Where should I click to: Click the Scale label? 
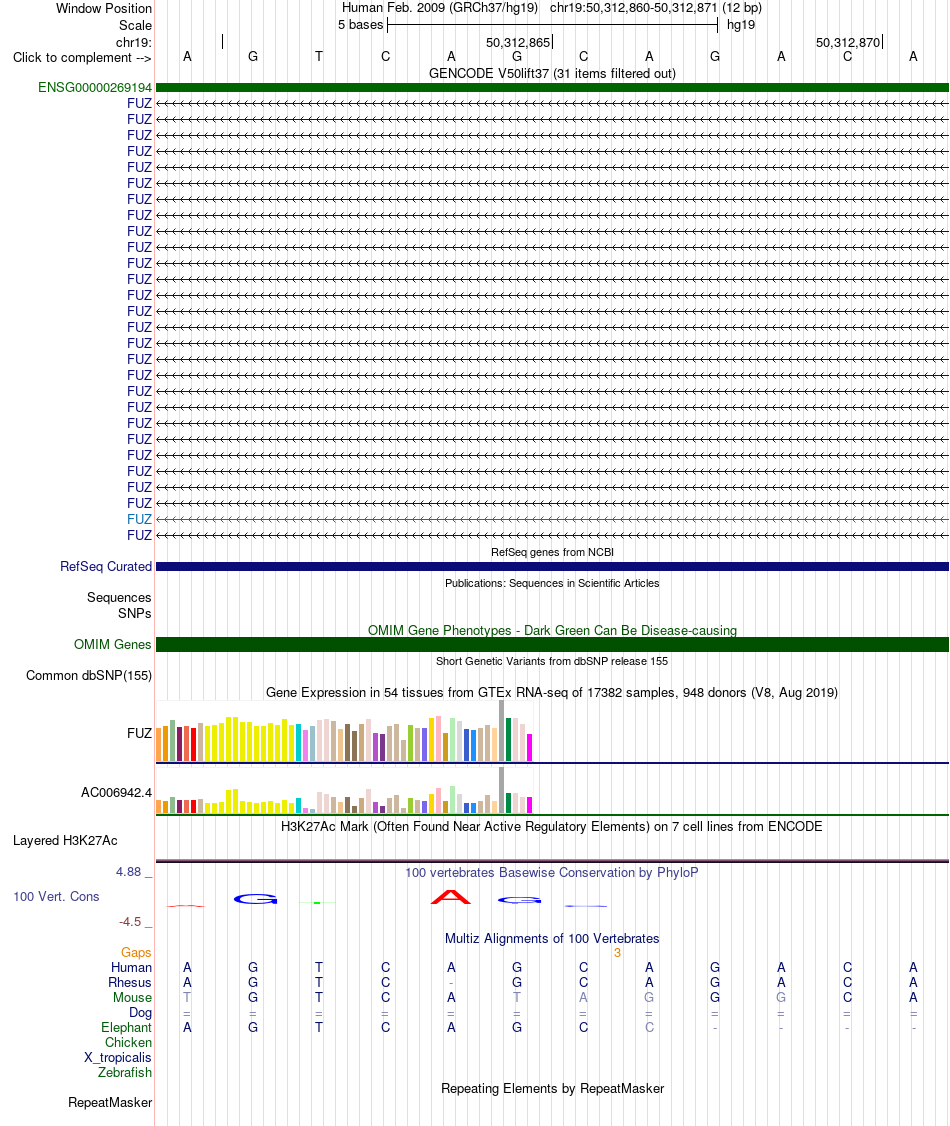[x=135, y=25]
